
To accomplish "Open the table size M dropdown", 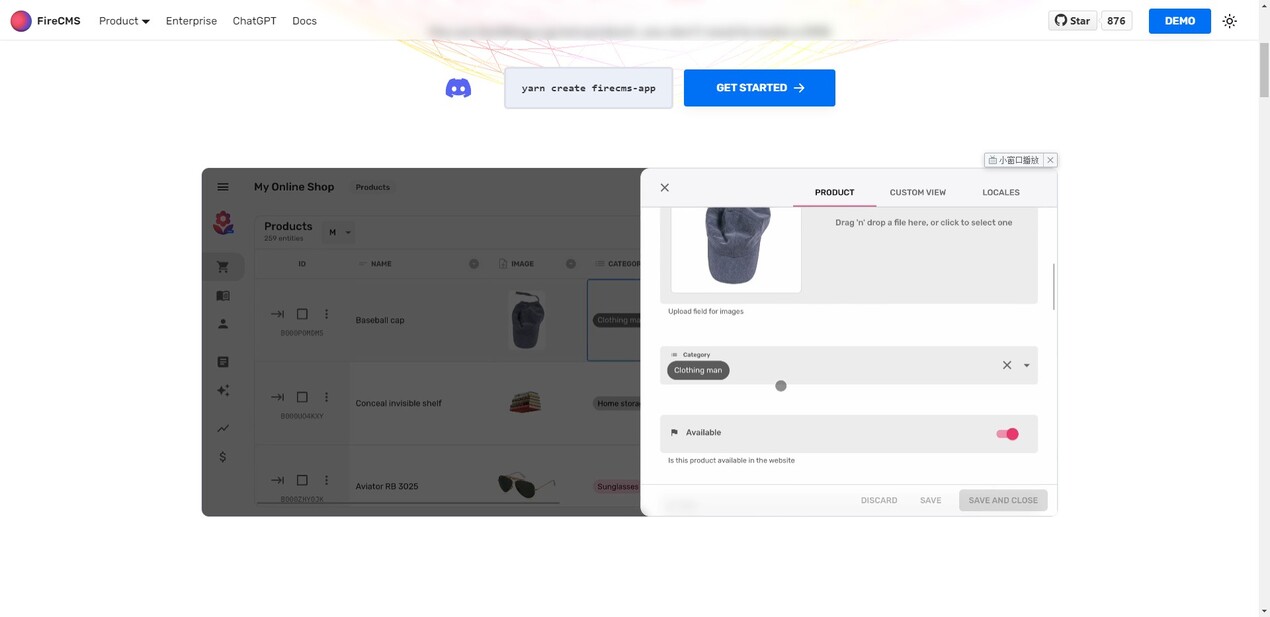I will point(340,233).
